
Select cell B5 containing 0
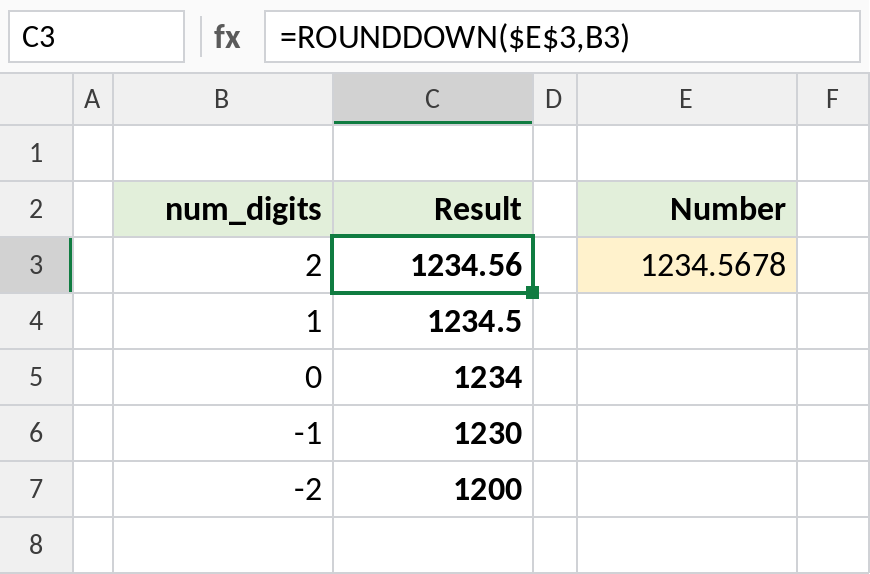pyautogui.click(x=222, y=377)
